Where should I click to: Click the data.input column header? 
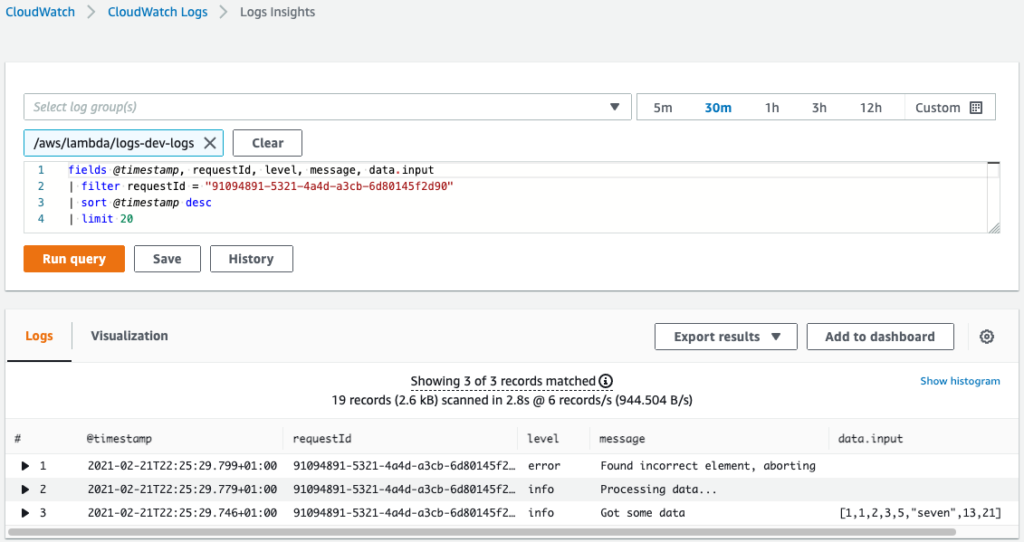871,438
